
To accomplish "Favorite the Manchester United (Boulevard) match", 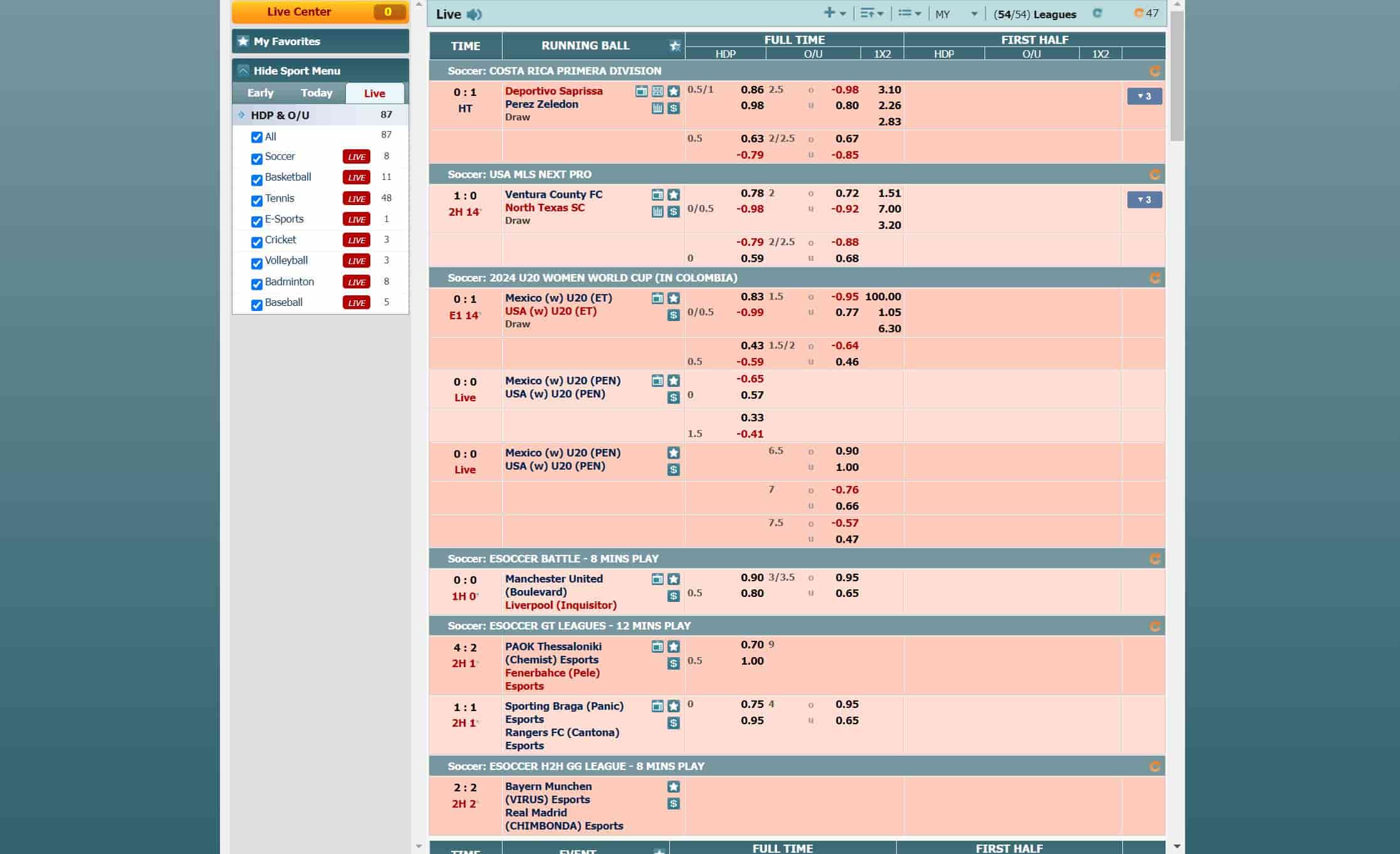I will [674, 579].
